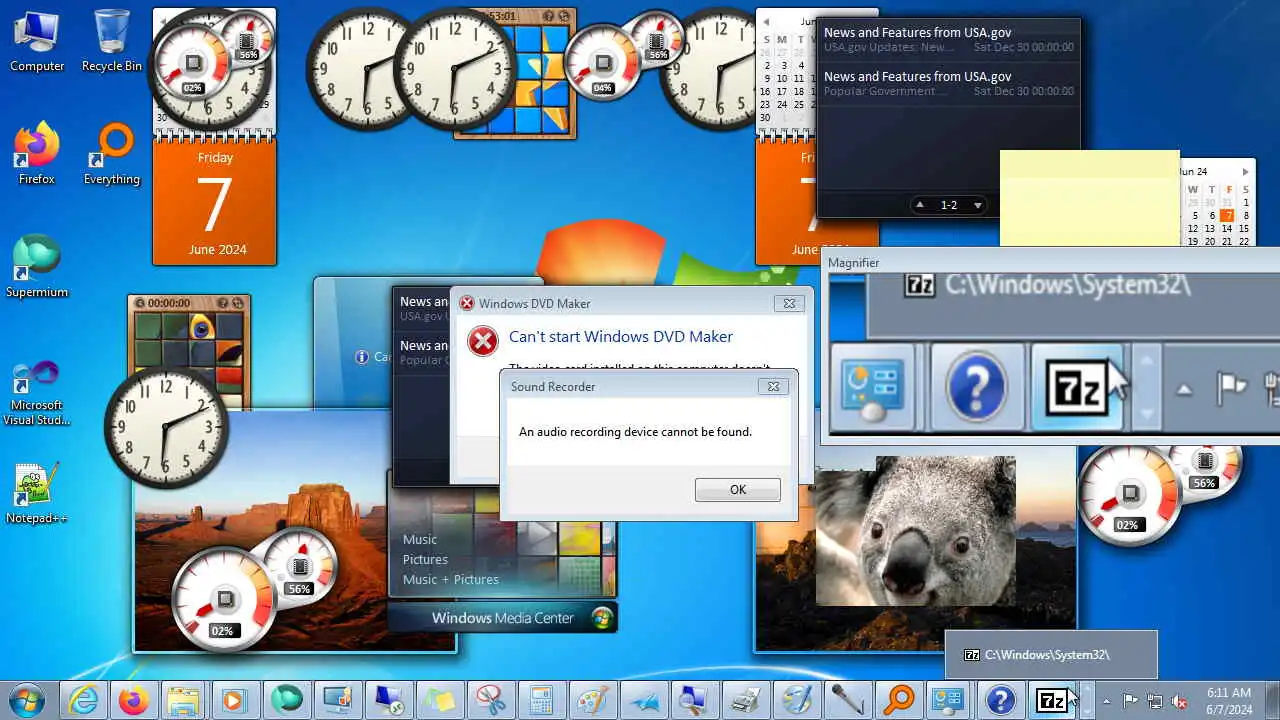Viewport: 1280px width, 720px height.
Task: Open the Control Panel taskbar icon
Action: tap(949, 700)
